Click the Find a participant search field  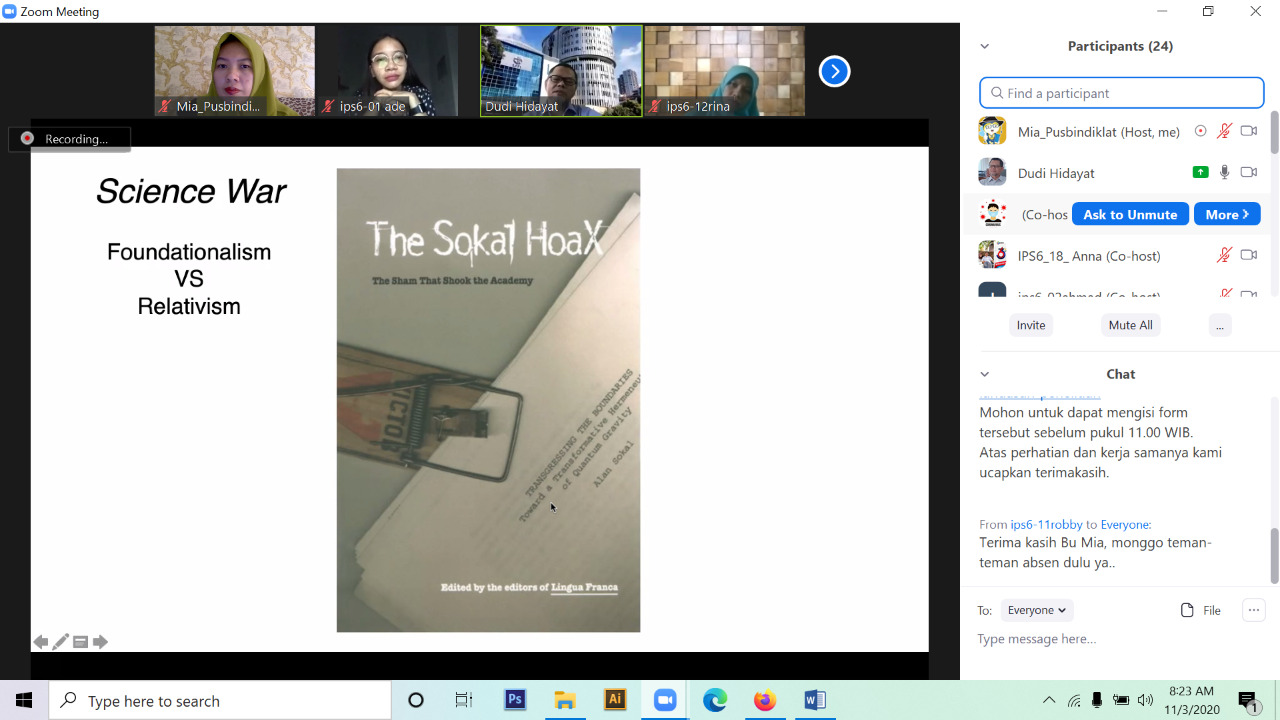click(x=1121, y=93)
